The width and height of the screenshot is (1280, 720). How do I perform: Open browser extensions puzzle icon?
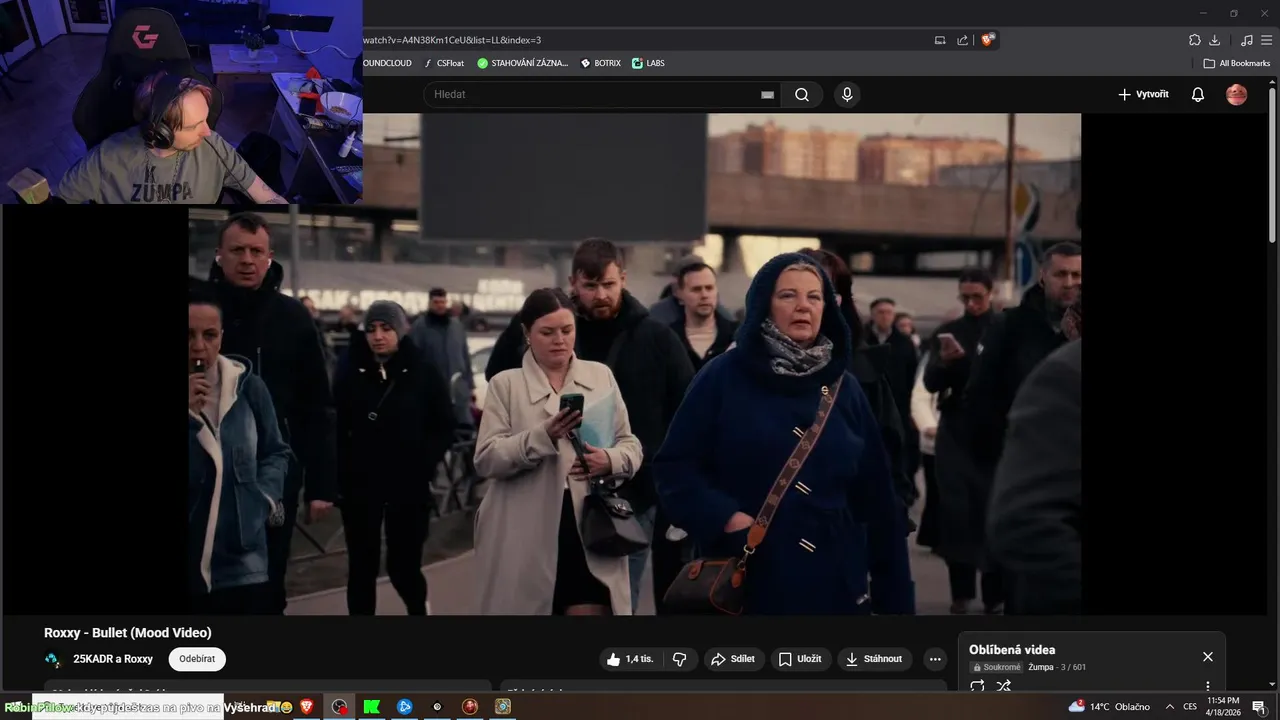coord(1194,40)
